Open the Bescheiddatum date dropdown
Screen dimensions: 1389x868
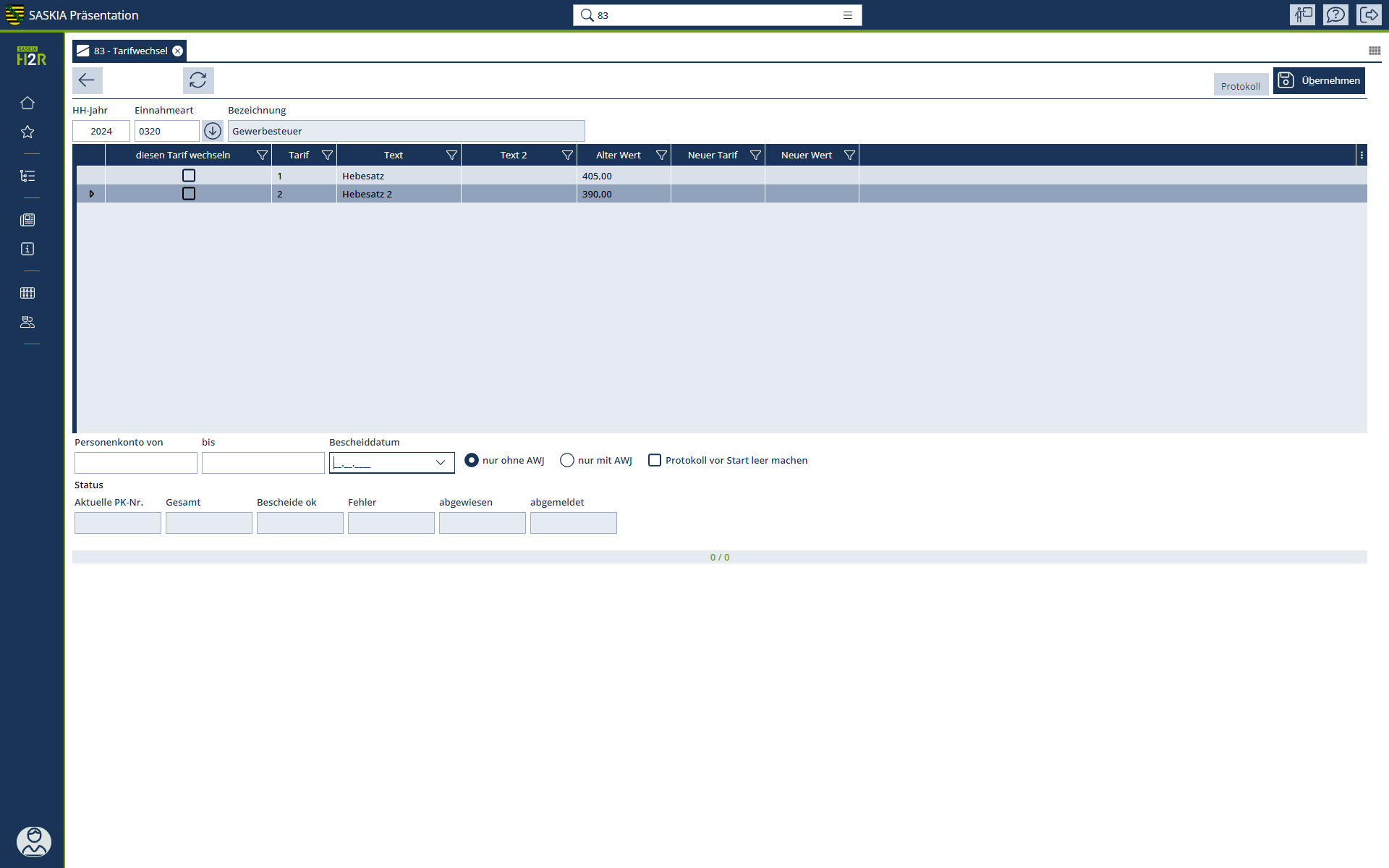(440, 463)
